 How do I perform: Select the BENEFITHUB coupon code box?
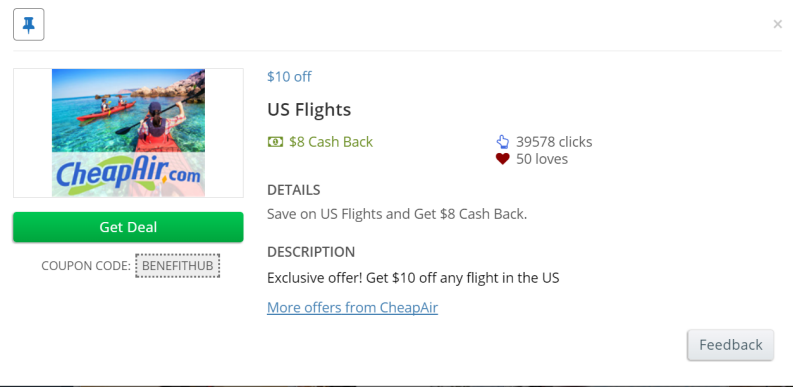[178, 266]
